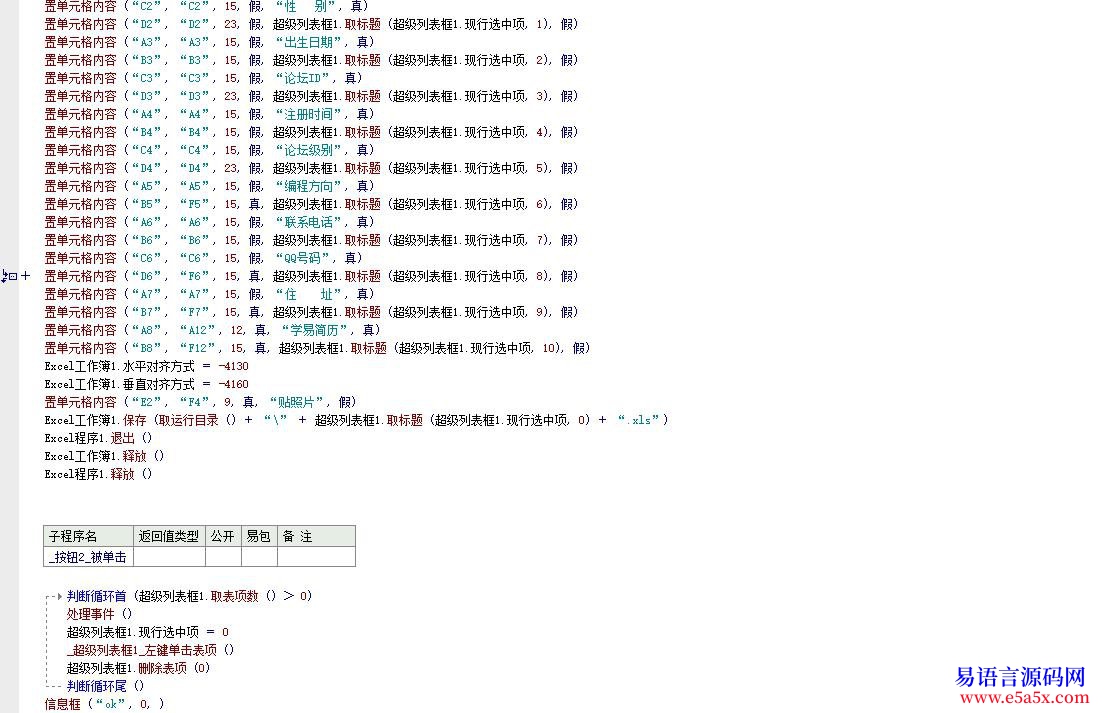
Task: Click empty return type cell under 返回值类型
Action: [x=168, y=557]
